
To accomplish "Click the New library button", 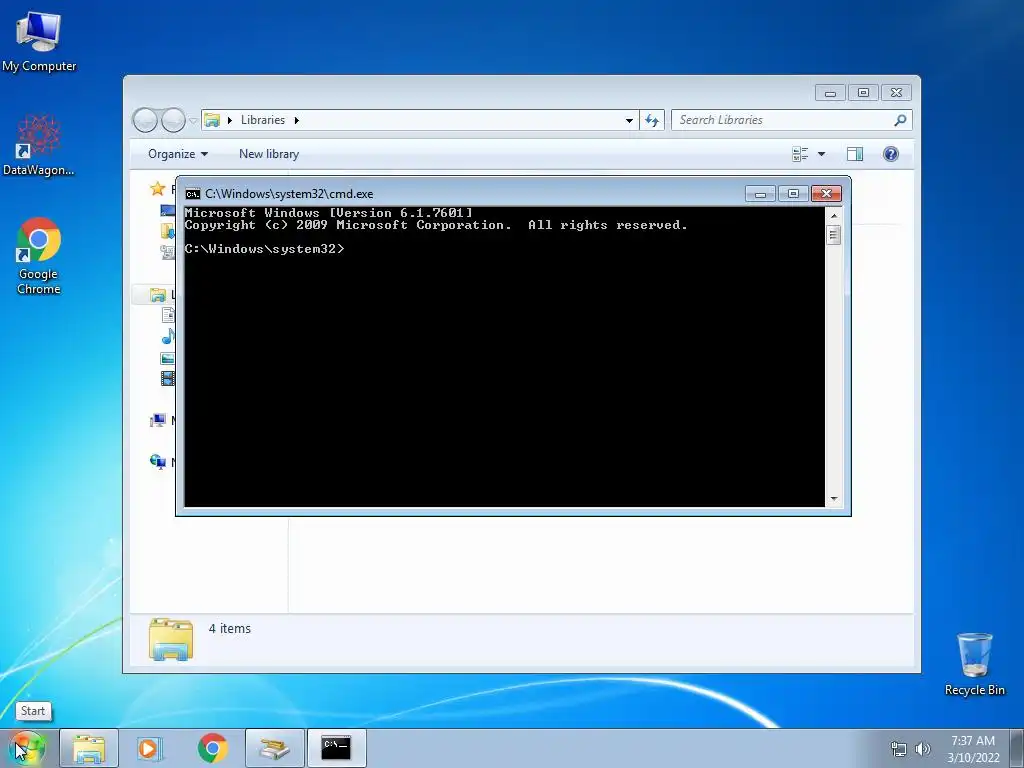I will (x=269, y=154).
